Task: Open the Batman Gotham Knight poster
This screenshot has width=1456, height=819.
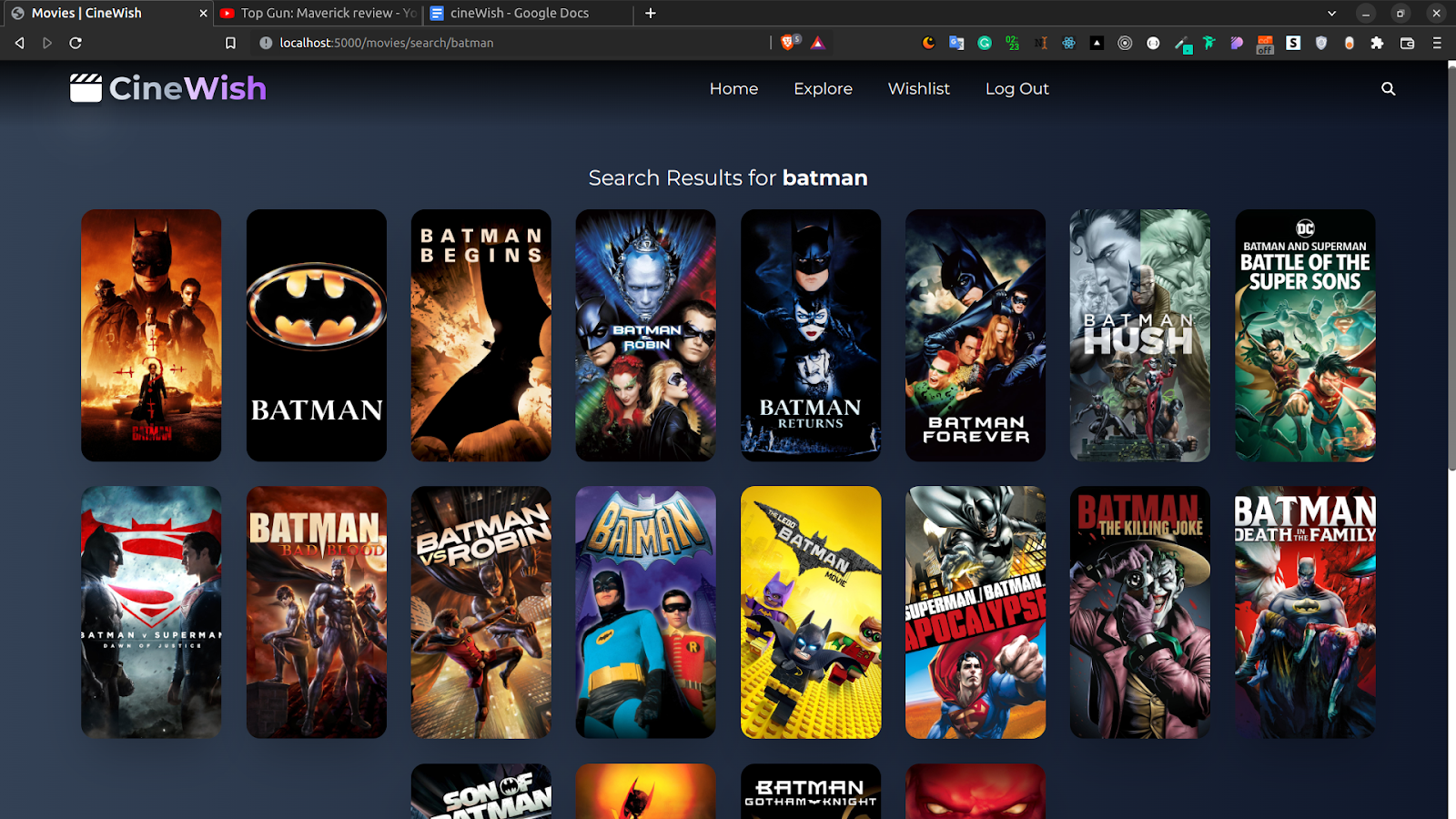Action: (811, 792)
